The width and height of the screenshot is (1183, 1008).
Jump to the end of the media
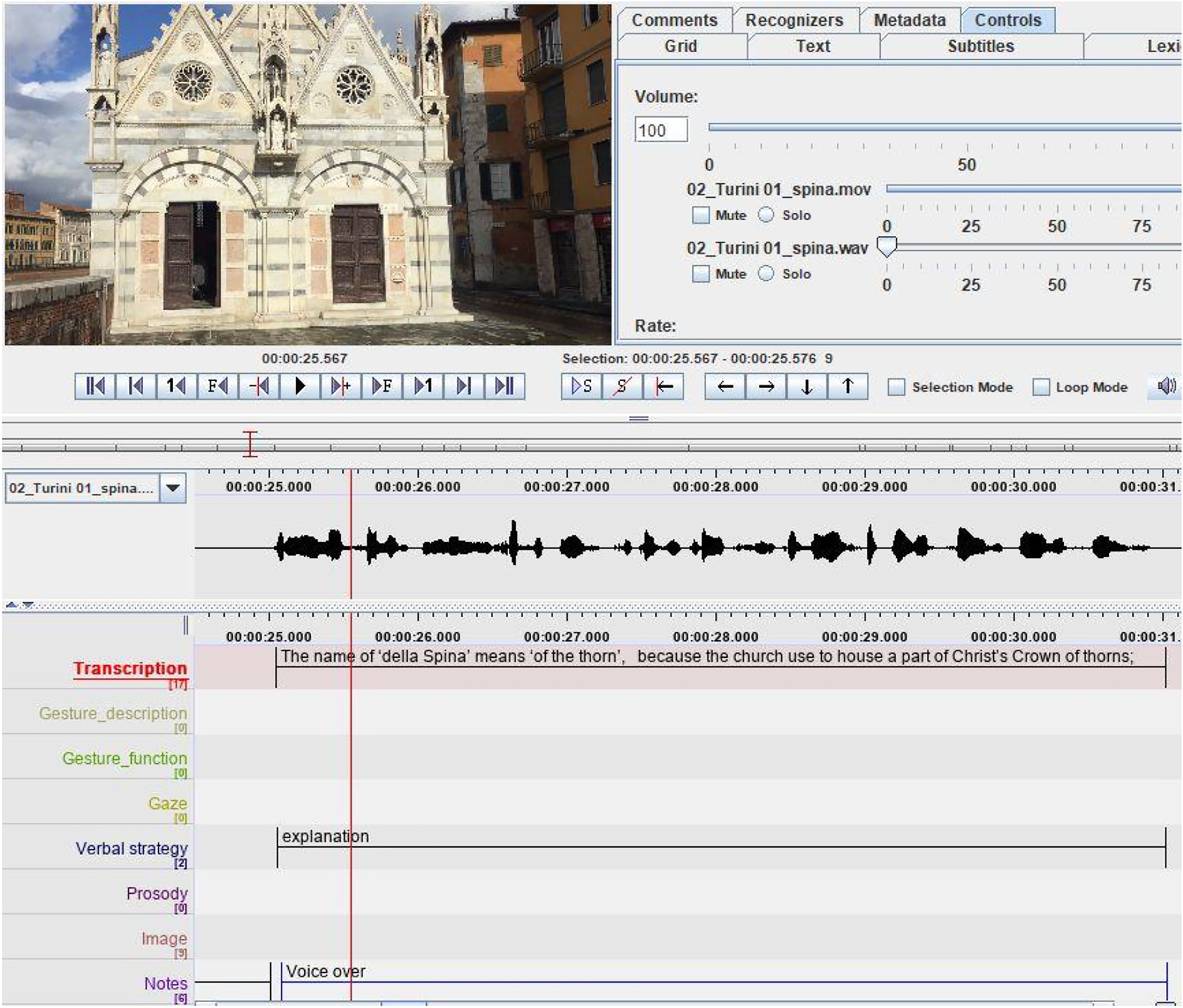tap(507, 386)
